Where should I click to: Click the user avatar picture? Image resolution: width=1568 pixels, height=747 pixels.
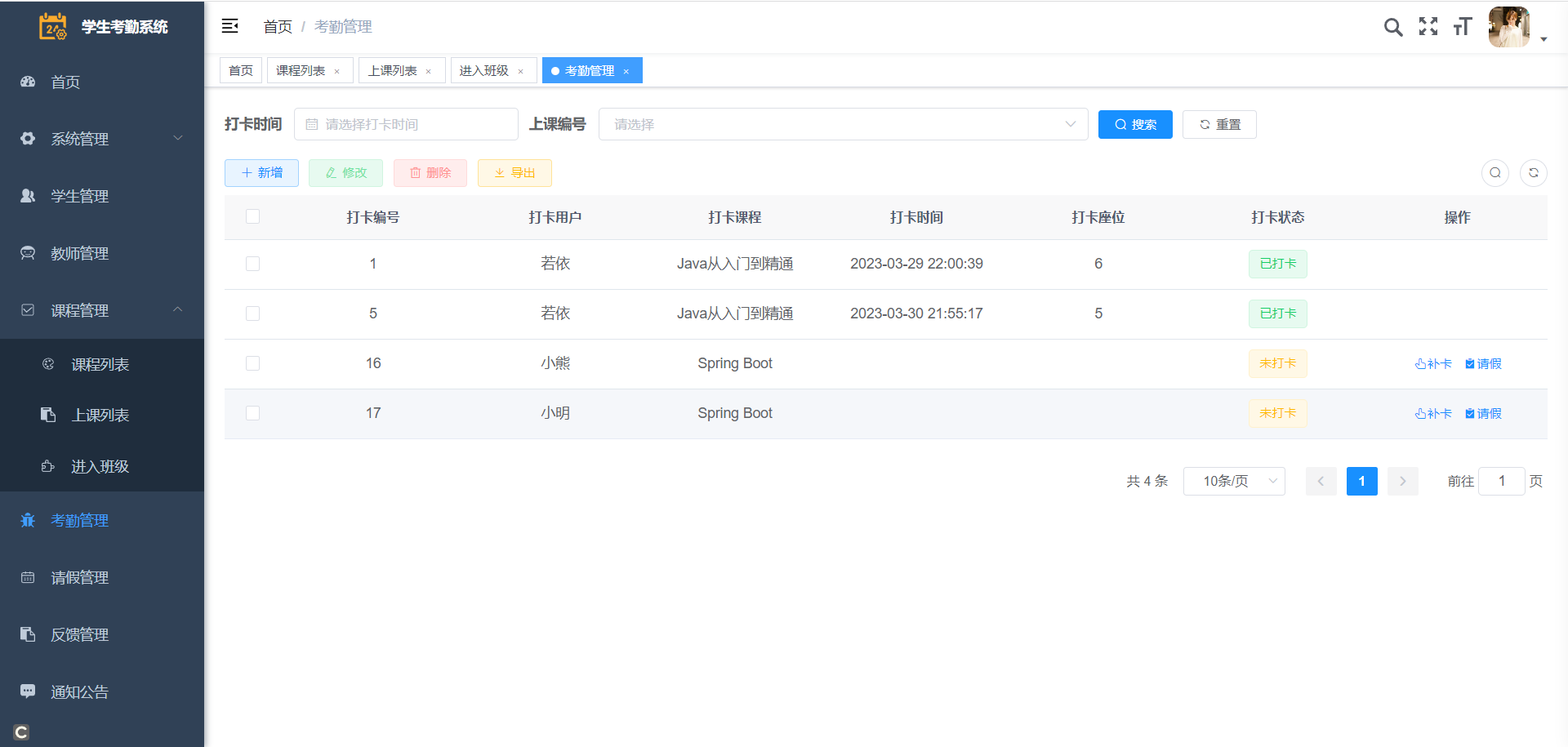tap(1508, 27)
